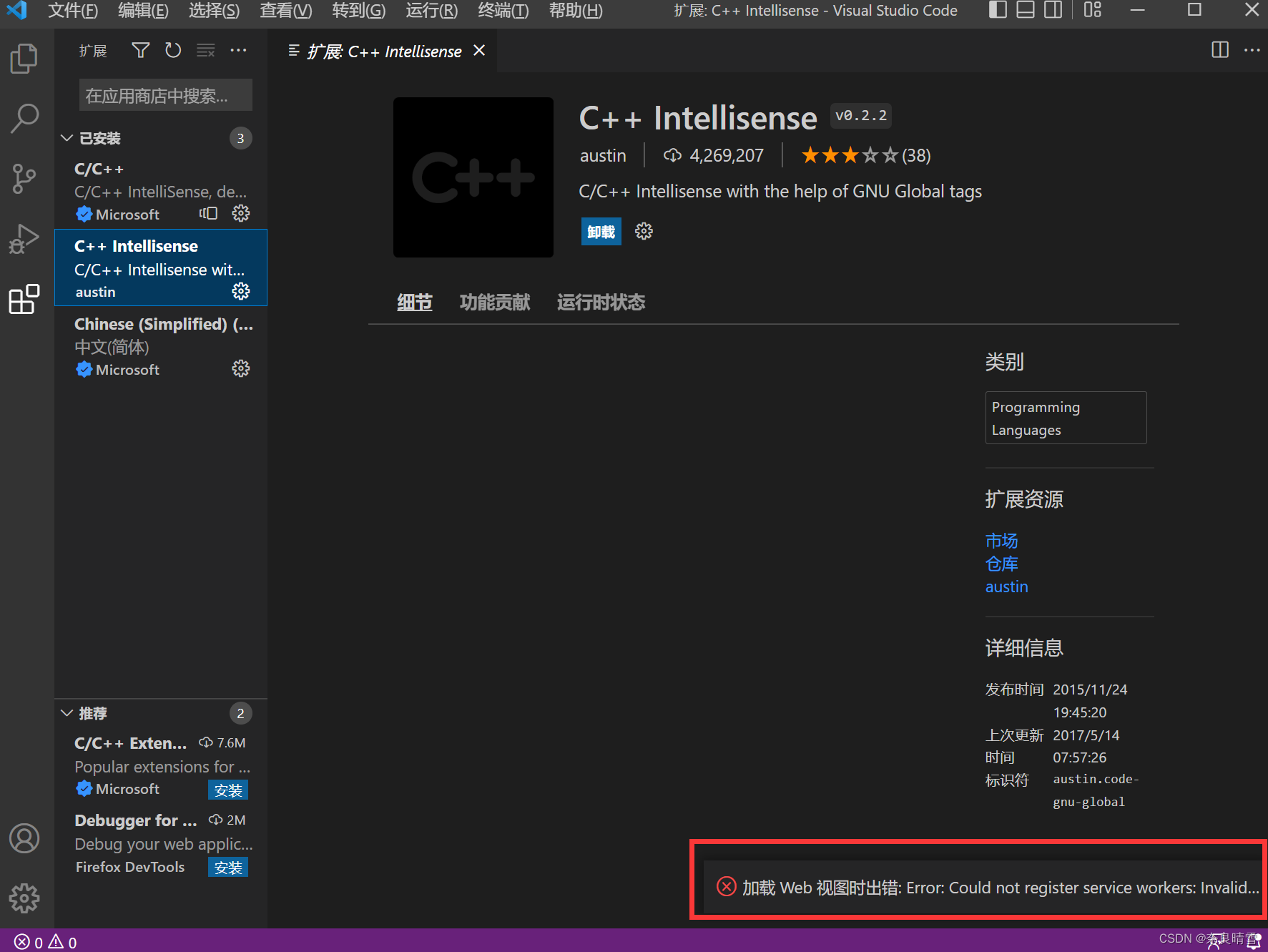Open the 查看 menu
The width and height of the screenshot is (1268, 952).
click(x=285, y=11)
